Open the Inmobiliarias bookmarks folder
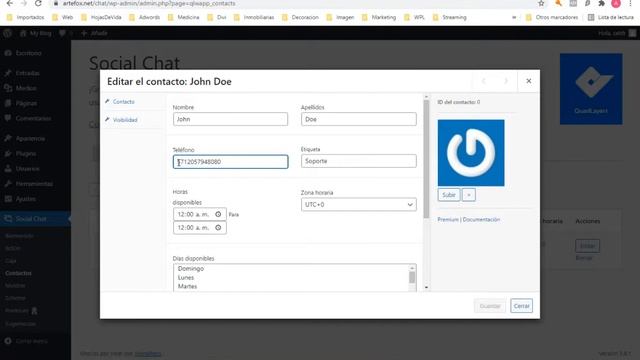This screenshot has width=640, height=360. point(254,18)
